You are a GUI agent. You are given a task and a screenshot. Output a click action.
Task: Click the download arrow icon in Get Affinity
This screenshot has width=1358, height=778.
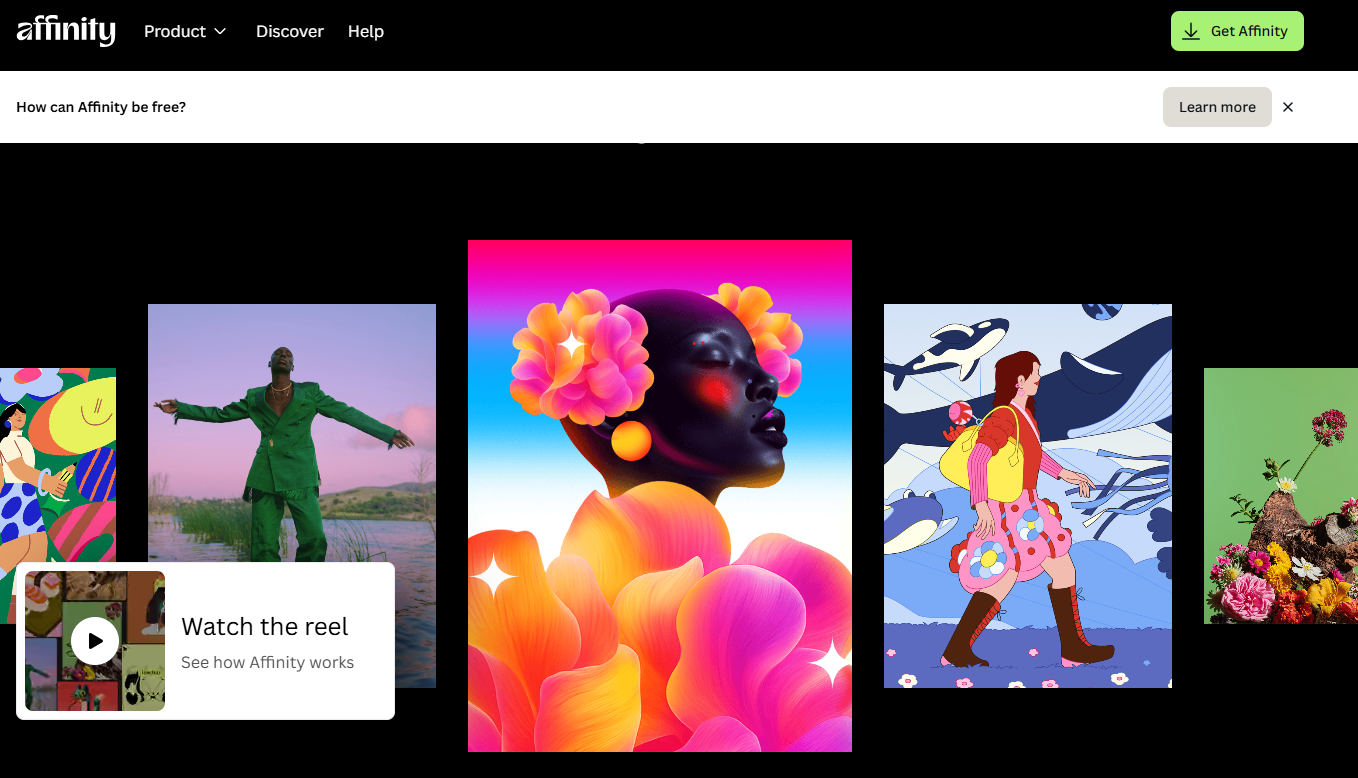pos(1191,31)
